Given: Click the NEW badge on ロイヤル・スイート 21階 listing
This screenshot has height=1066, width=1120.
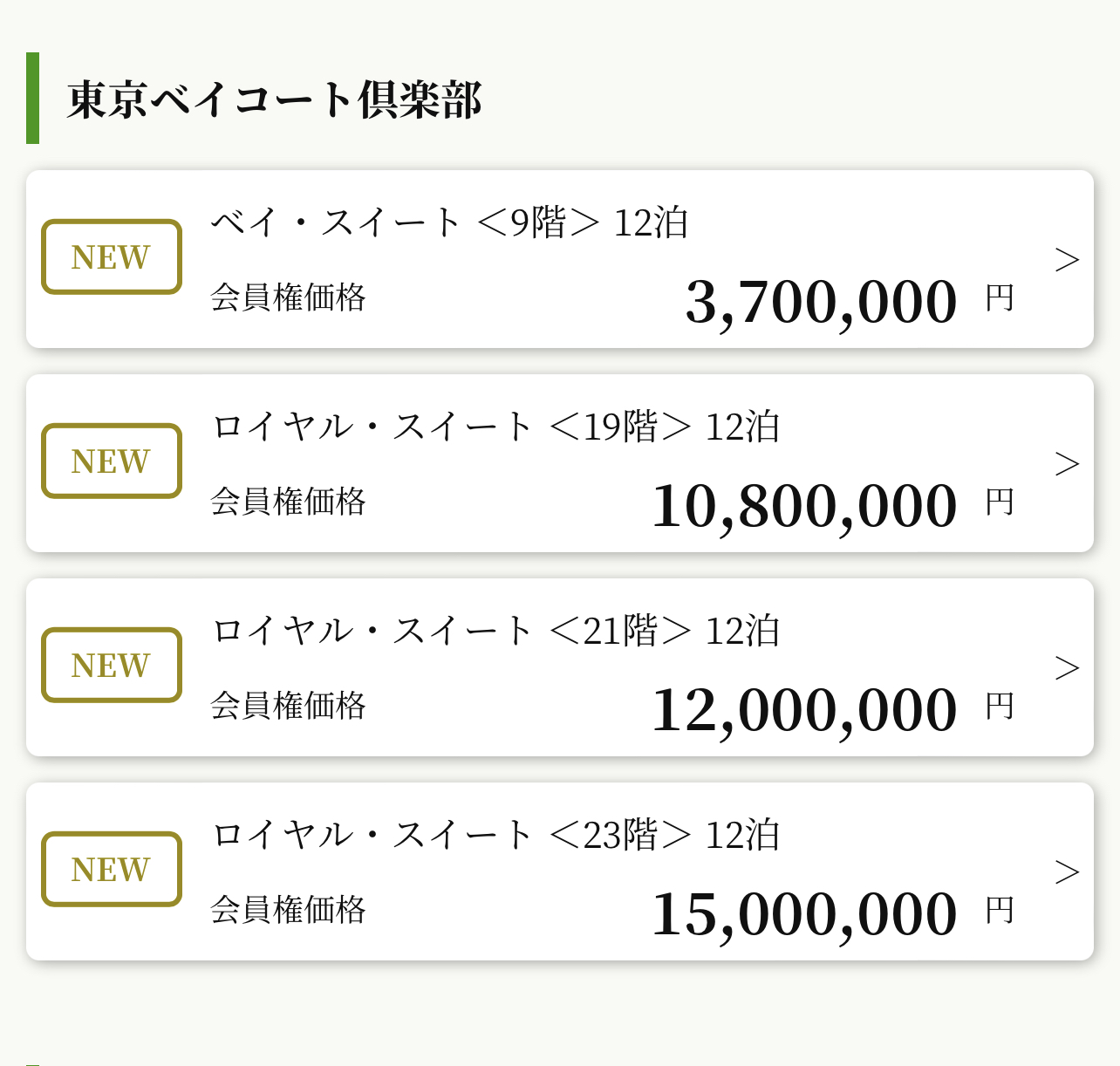Looking at the screenshot, I should pos(111,665).
